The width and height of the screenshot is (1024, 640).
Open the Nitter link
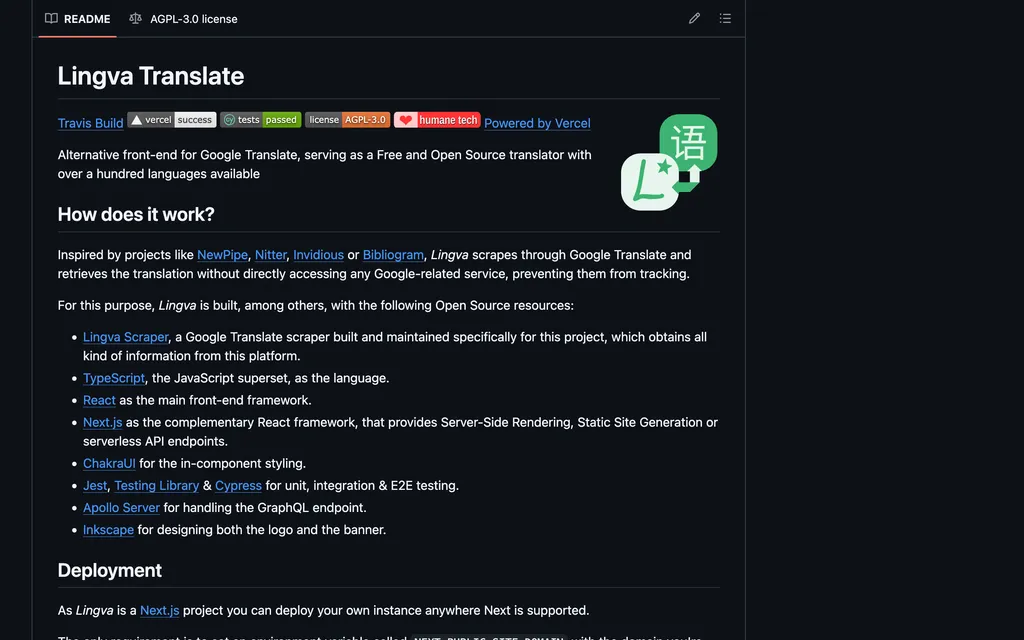270,255
